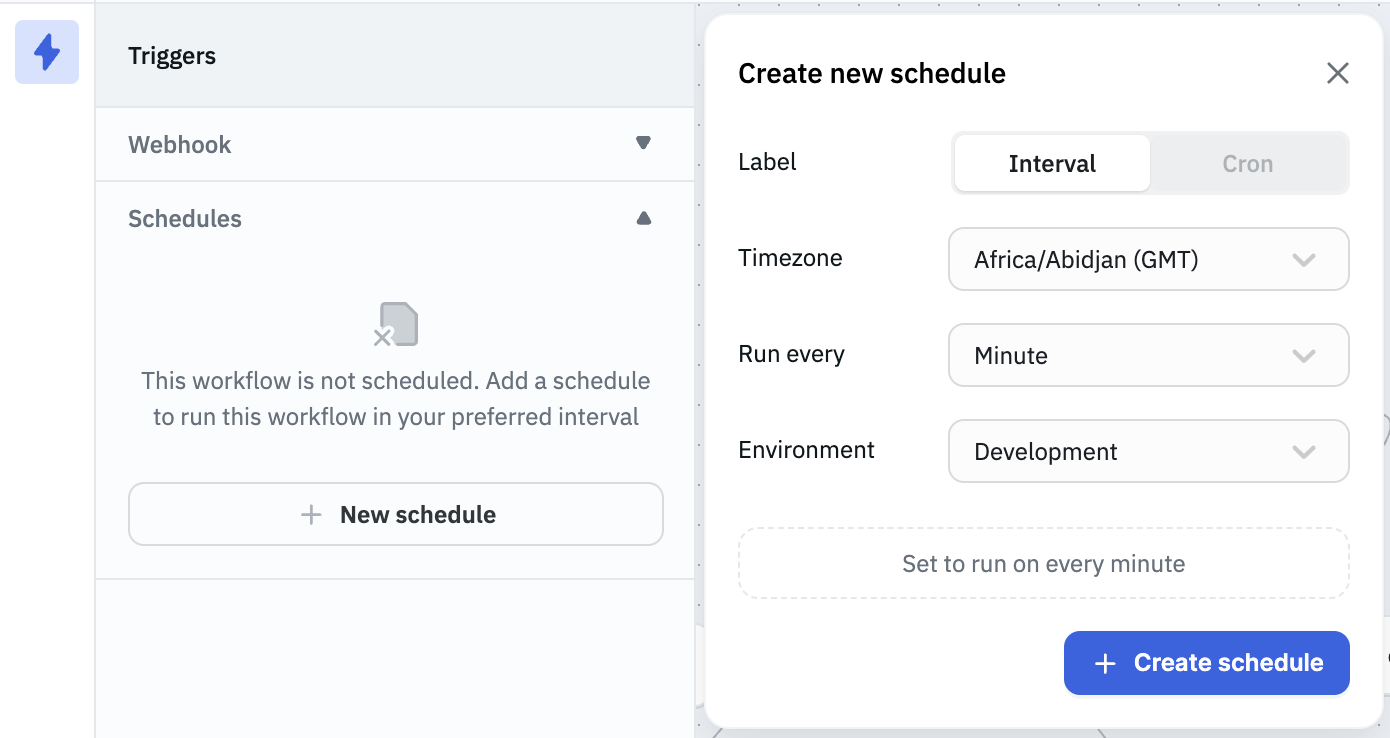
Task: Click the plus icon on Create schedule
Action: [x=1105, y=663]
